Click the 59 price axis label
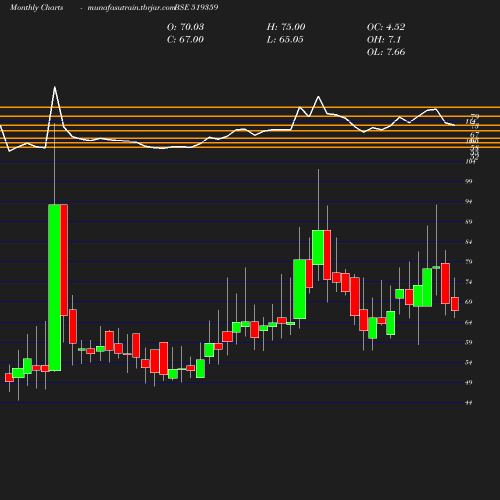The height and width of the screenshot is (500, 500). pos(469,342)
